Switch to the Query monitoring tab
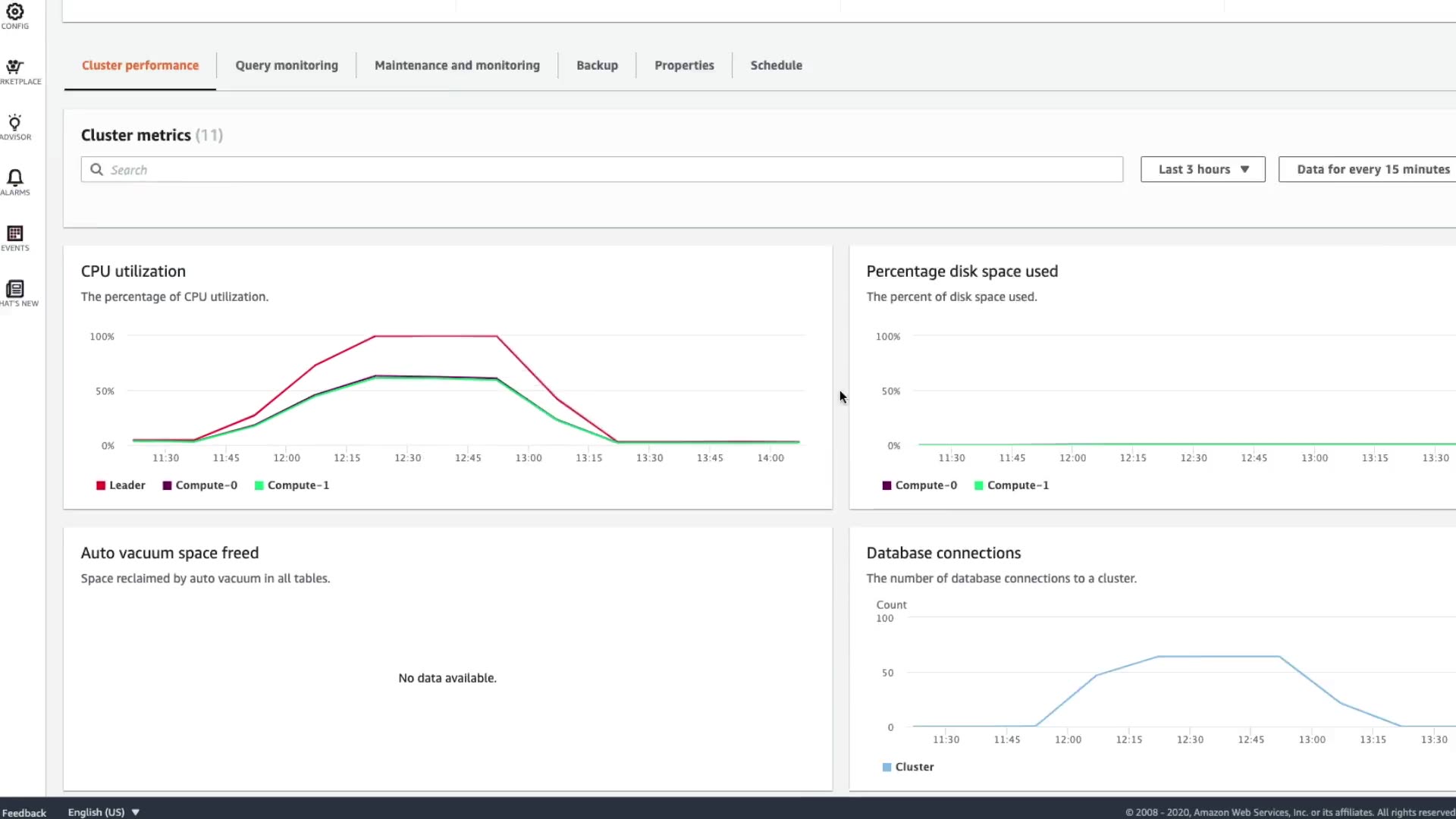This screenshot has width=1456, height=819. tap(287, 65)
